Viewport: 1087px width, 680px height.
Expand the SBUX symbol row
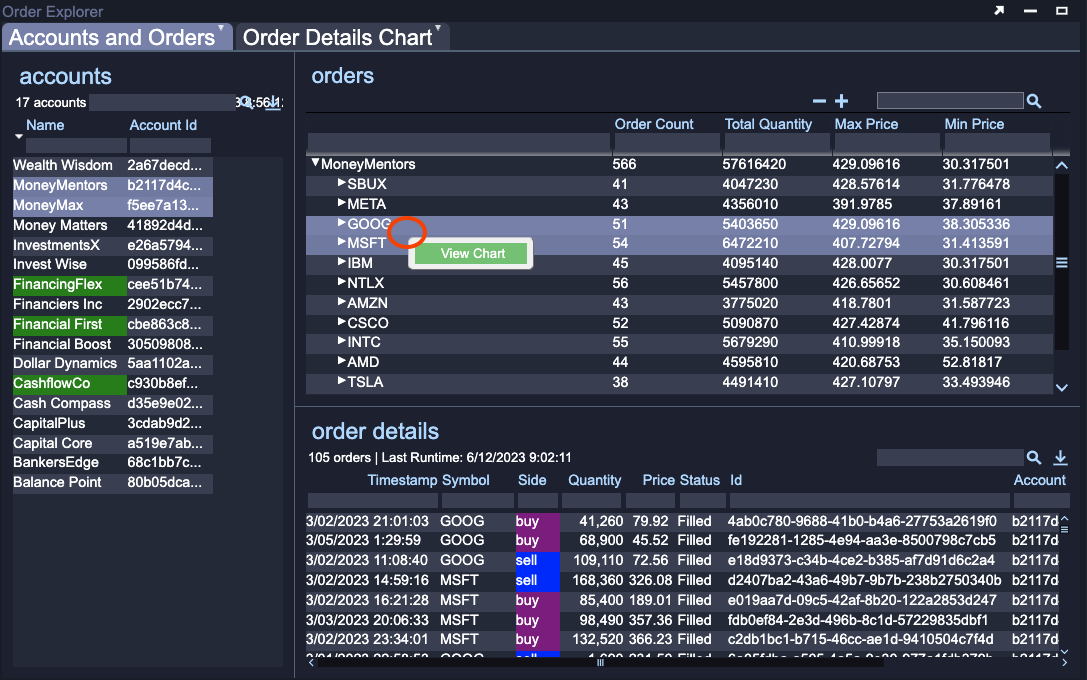(341, 184)
